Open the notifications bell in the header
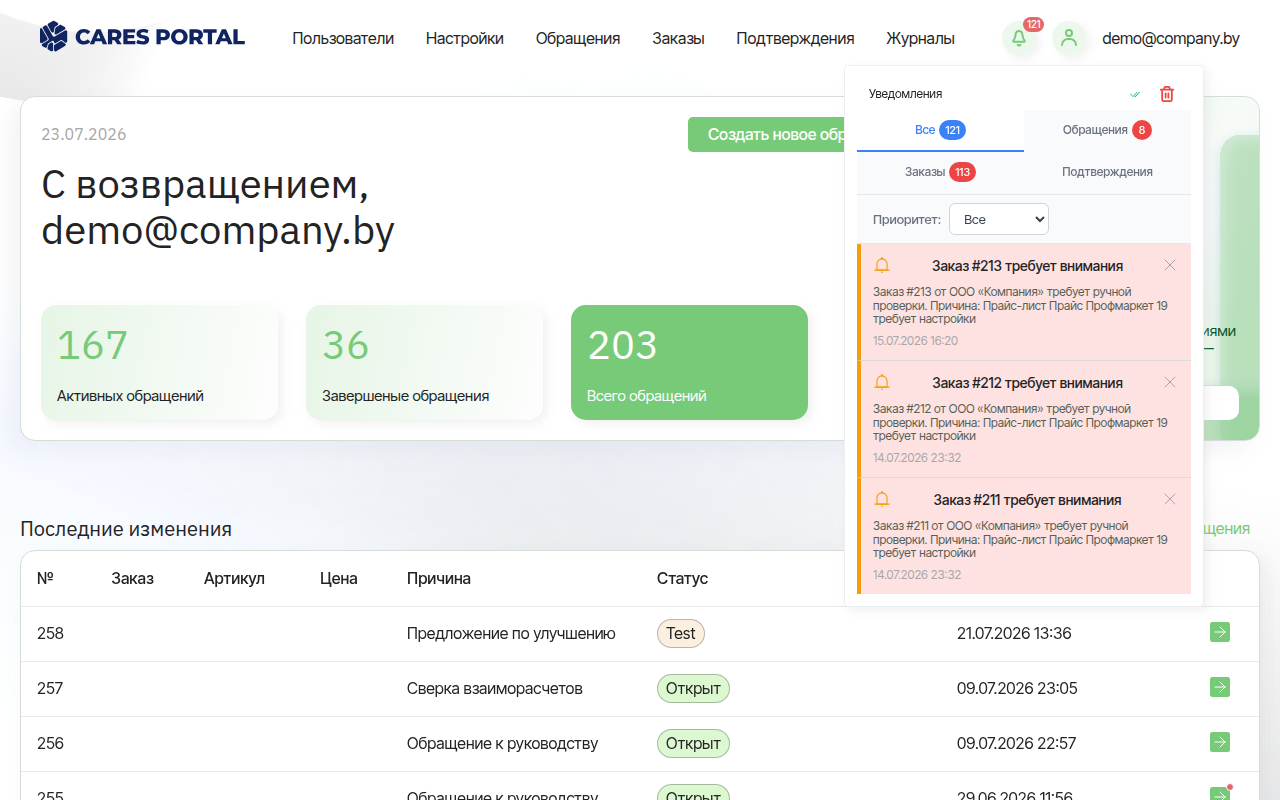The width and height of the screenshot is (1280, 800). pos(1019,38)
